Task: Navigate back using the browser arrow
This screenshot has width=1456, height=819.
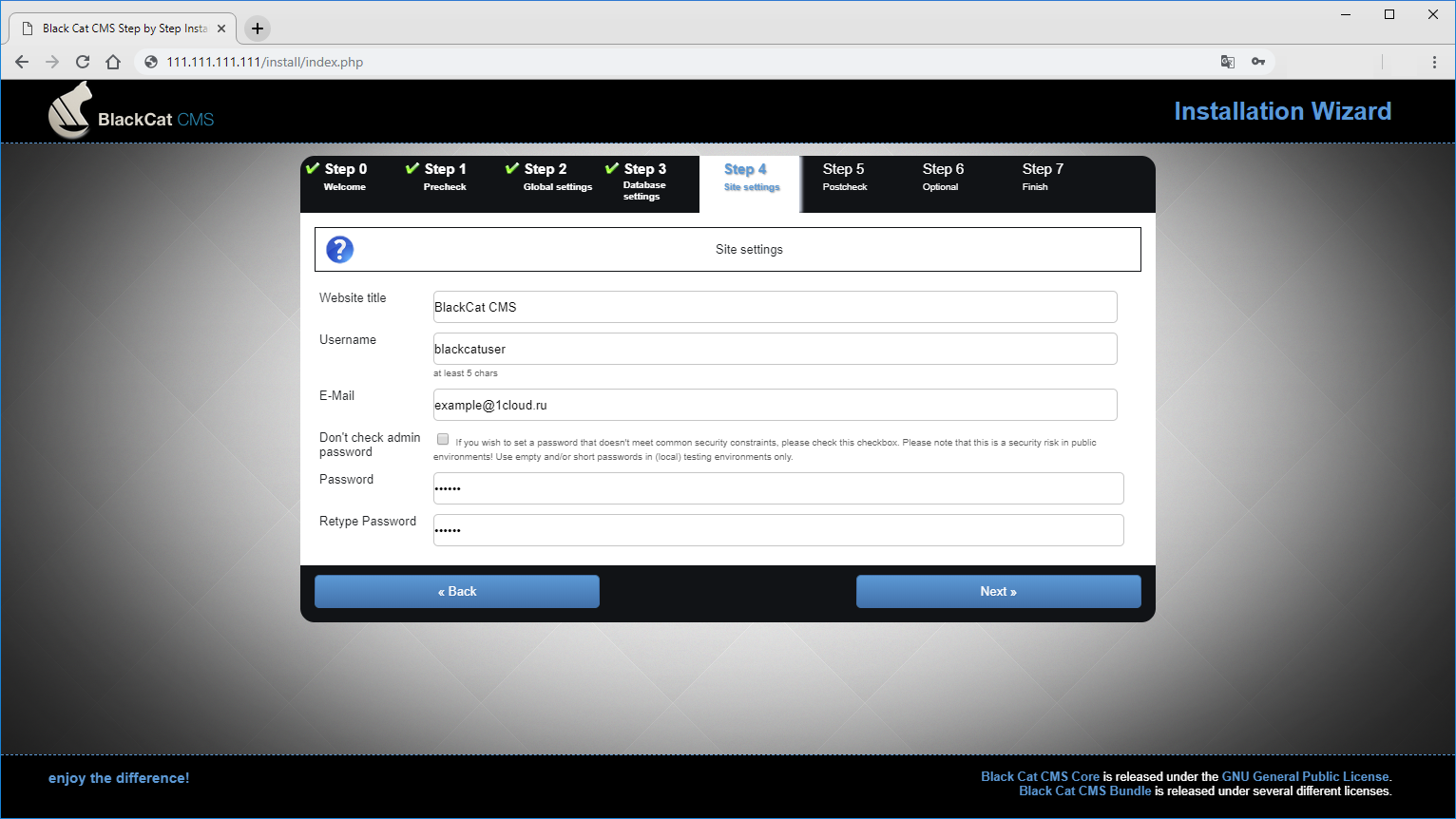Action: 21,61
